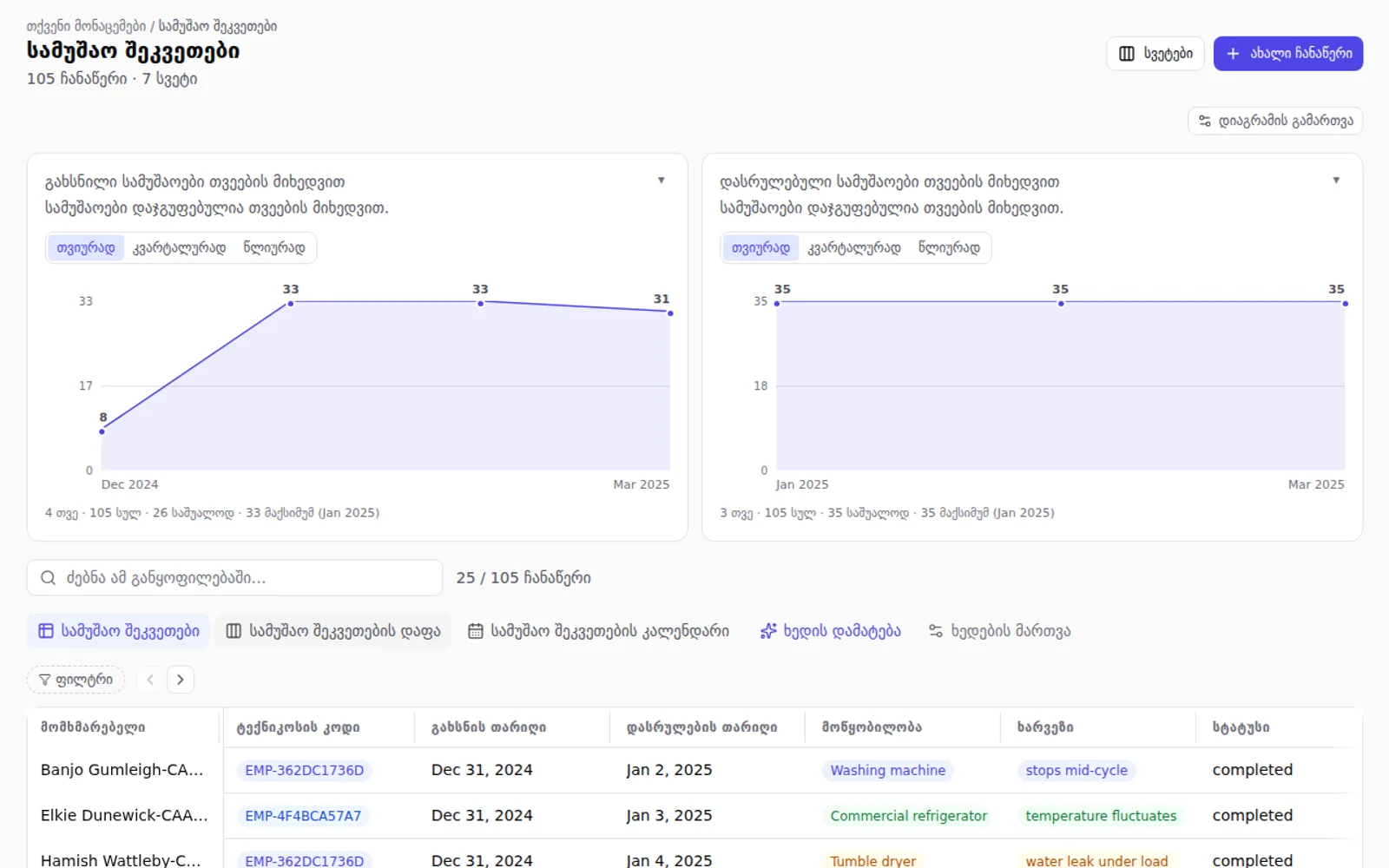The width and height of the screenshot is (1389, 868).
Task: Open technician code EMP-4F4BCA57A7 link
Action: (303, 816)
